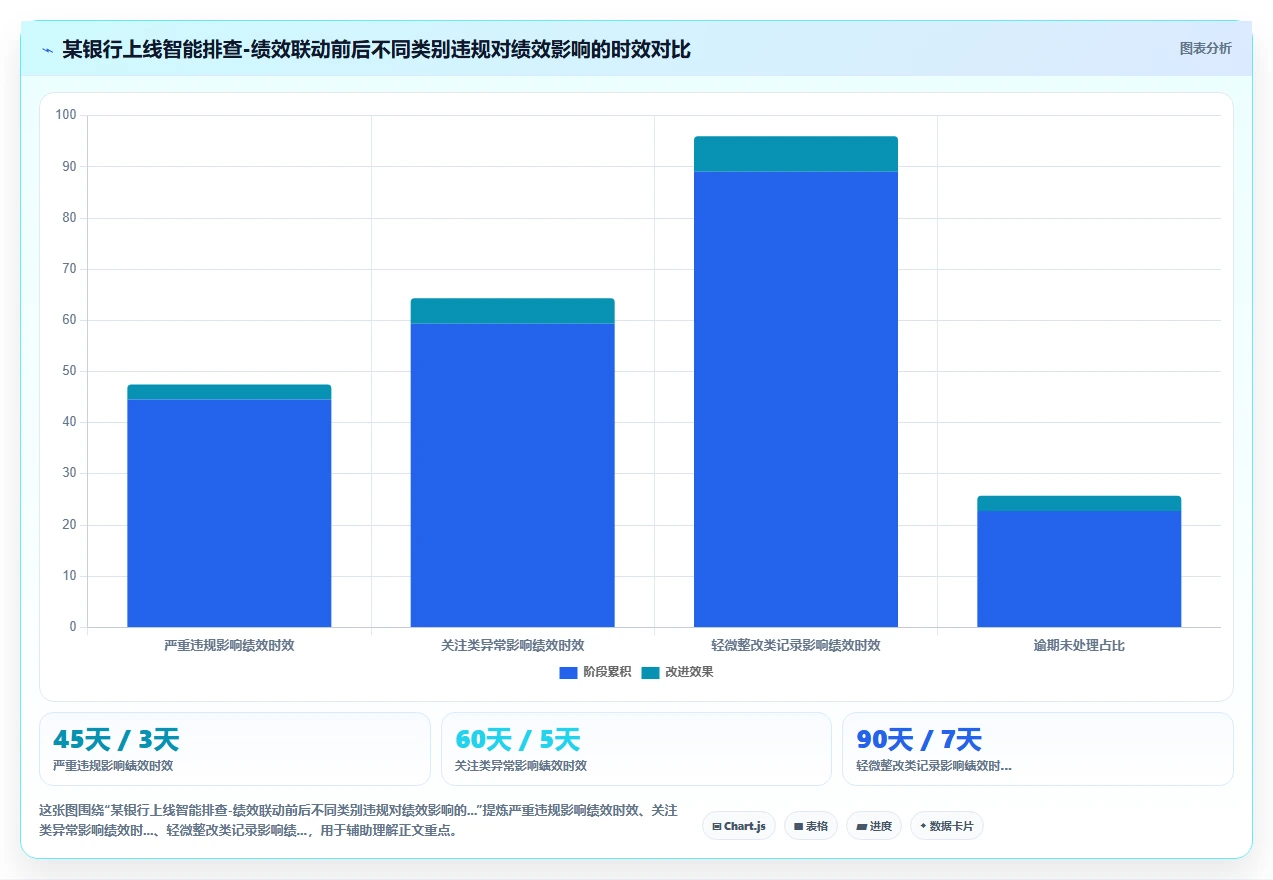Open the 60天 / 5天 data card
The width and height of the screenshot is (1273, 880).
636,749
